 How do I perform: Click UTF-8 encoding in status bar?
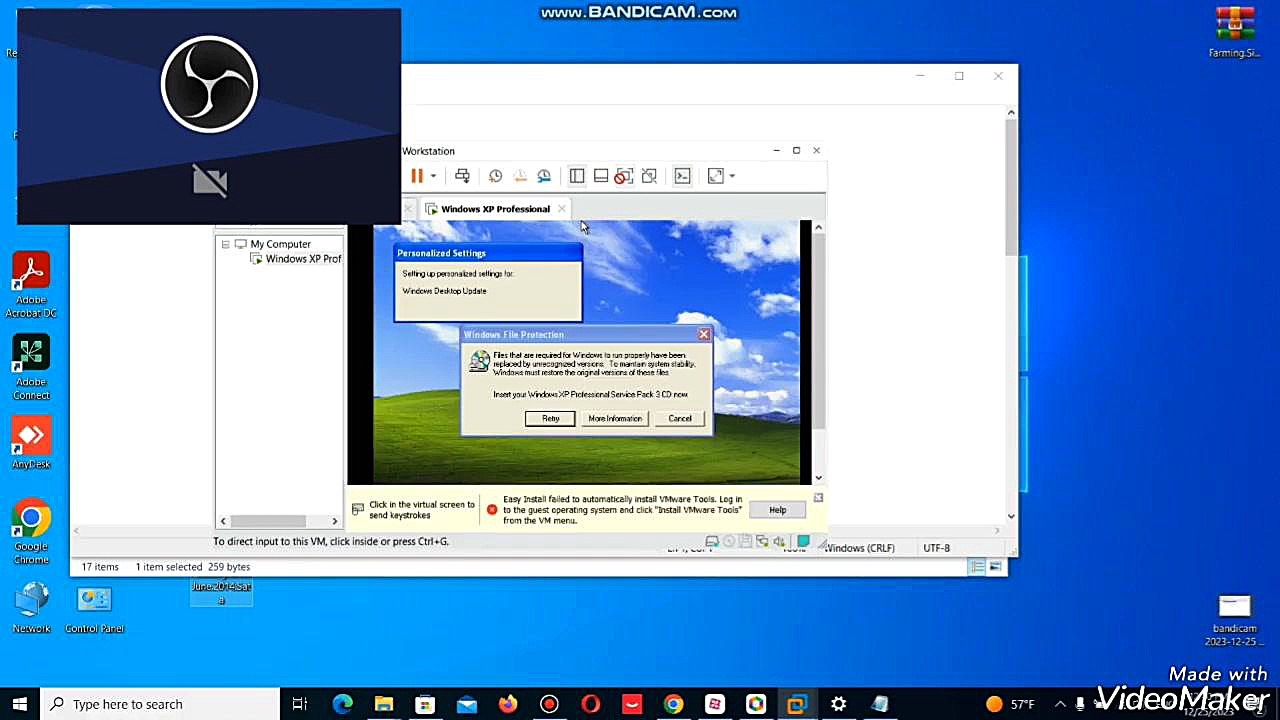[937, 548]
